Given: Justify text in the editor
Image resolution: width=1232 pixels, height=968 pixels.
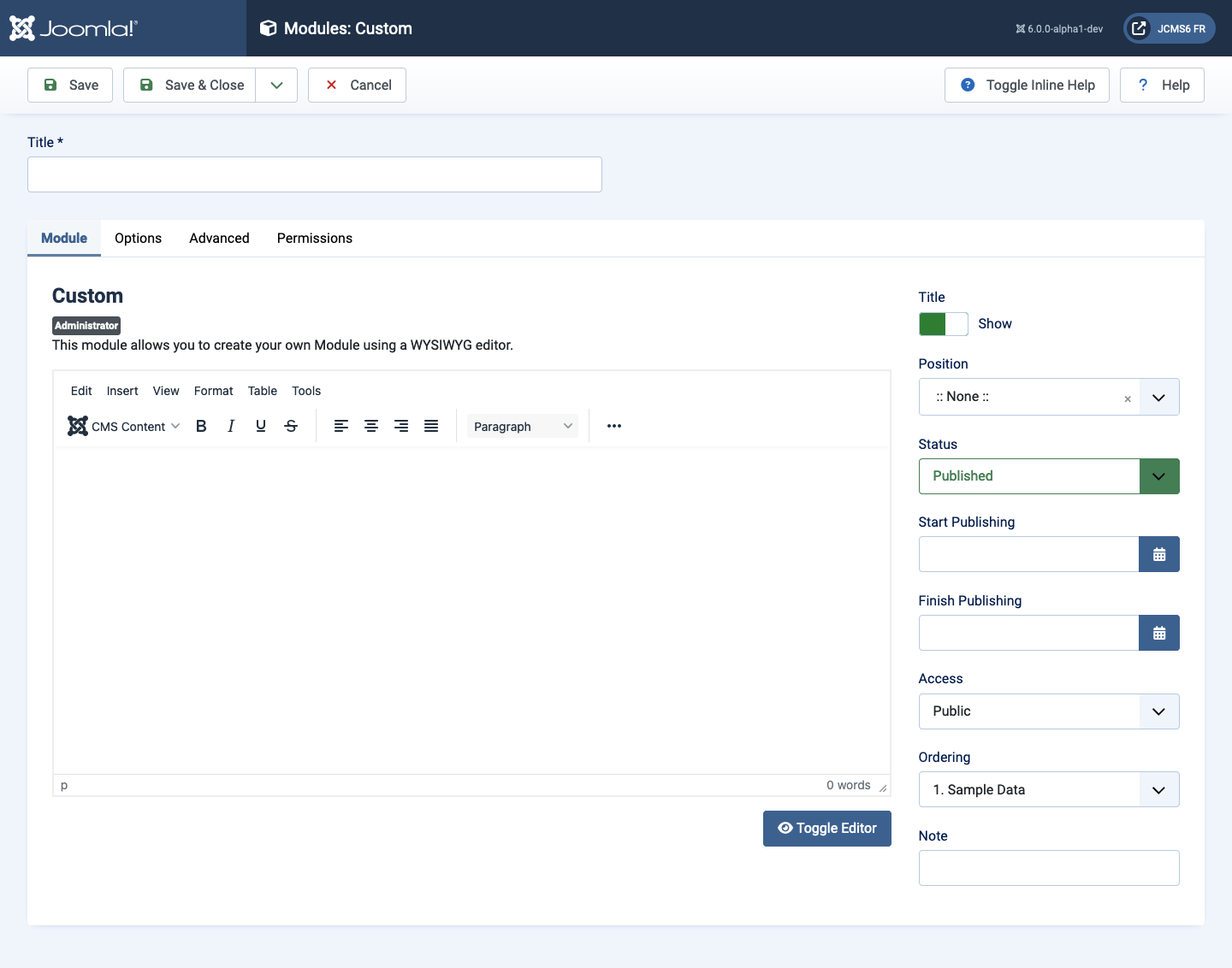Looking at the screenshot, I should (x=431, y=426).
